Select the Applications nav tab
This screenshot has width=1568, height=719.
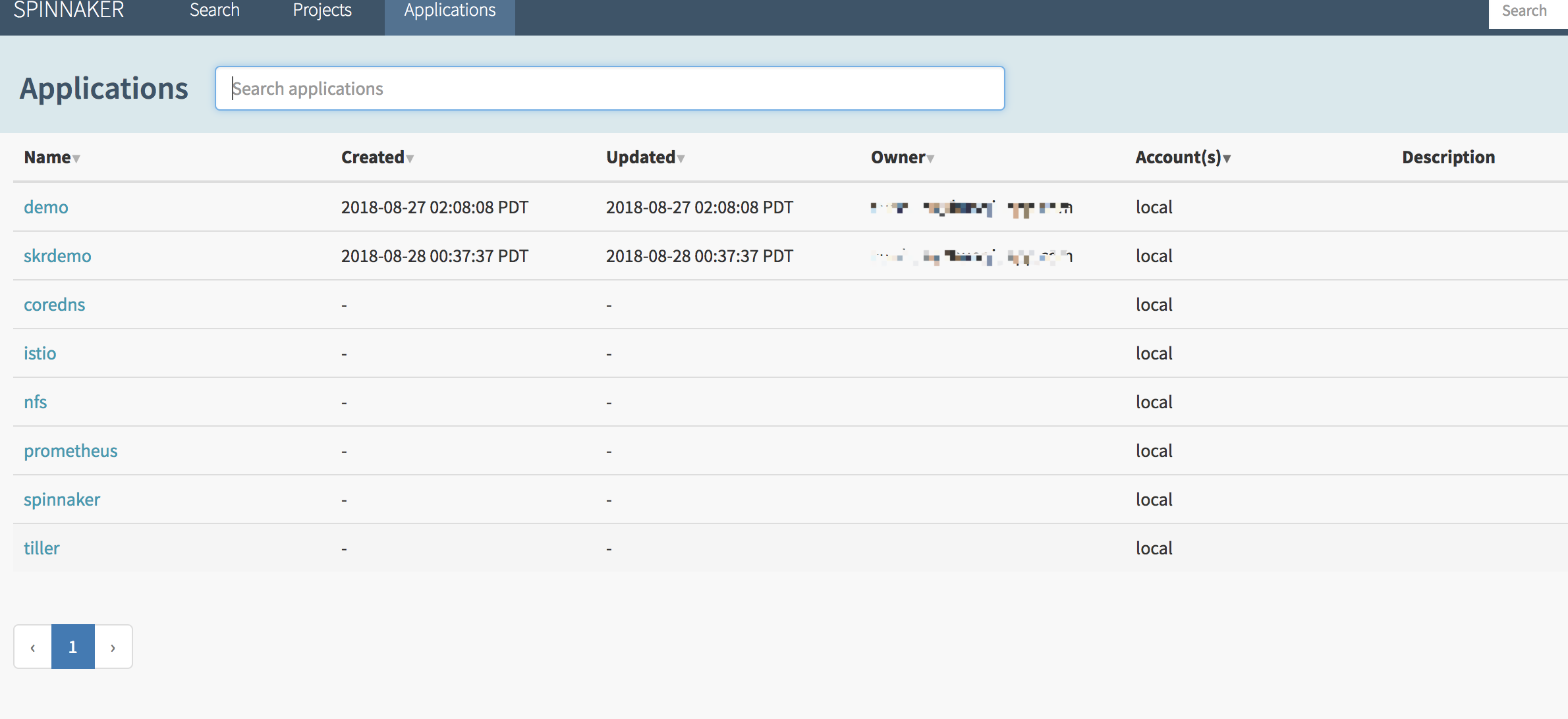(450, 11)
